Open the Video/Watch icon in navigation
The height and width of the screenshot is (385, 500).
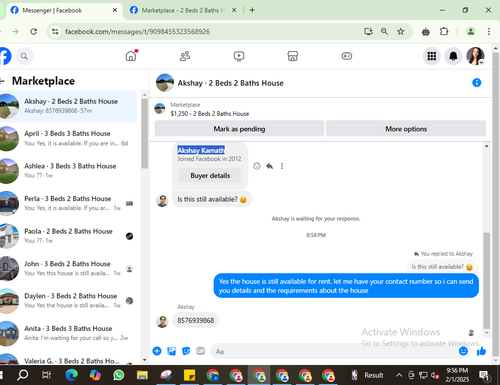tap(239, 56)
